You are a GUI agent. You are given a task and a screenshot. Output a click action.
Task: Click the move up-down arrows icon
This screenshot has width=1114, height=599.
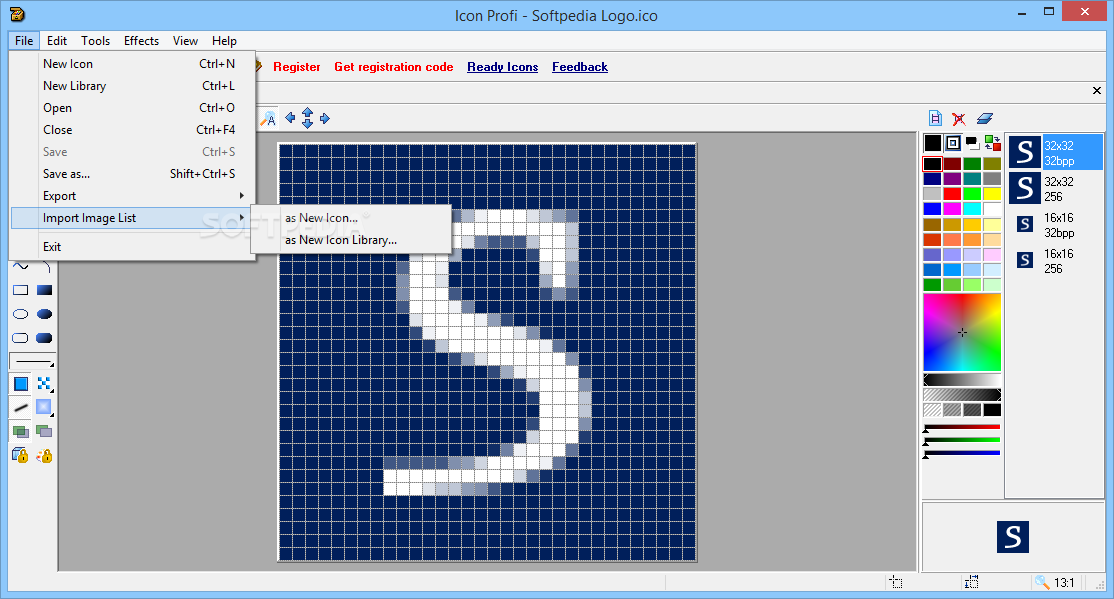pos(308,118)
